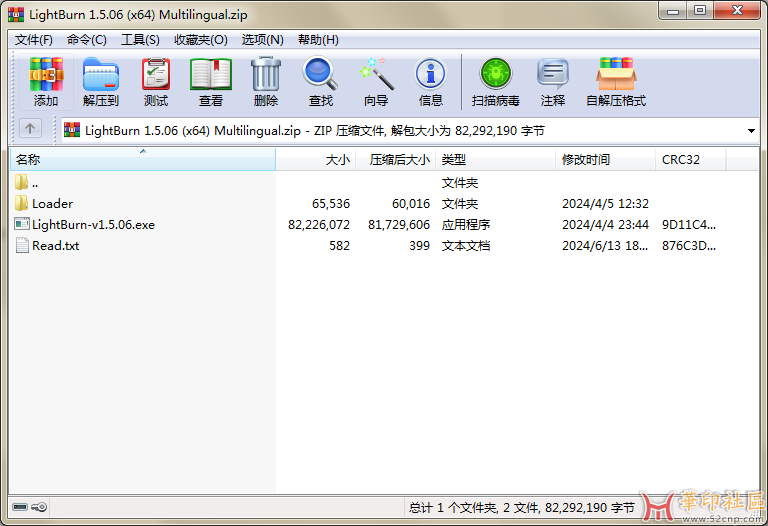Click the 文本文档 type cell
The width and height of the screenshot is (768, 526).
tap(466, 246)
